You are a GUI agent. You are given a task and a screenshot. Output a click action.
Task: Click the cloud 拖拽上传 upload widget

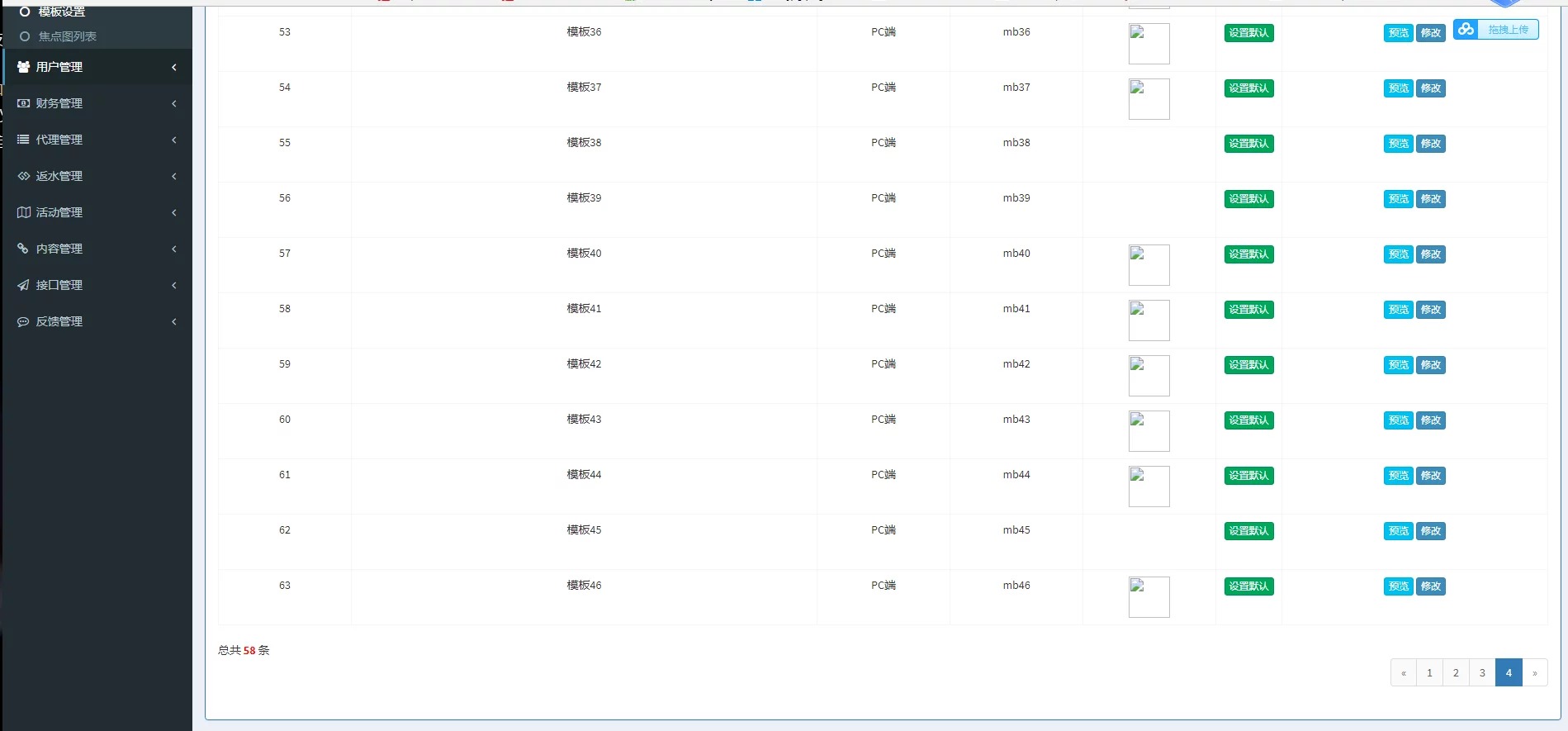(x=1495, y=30)
